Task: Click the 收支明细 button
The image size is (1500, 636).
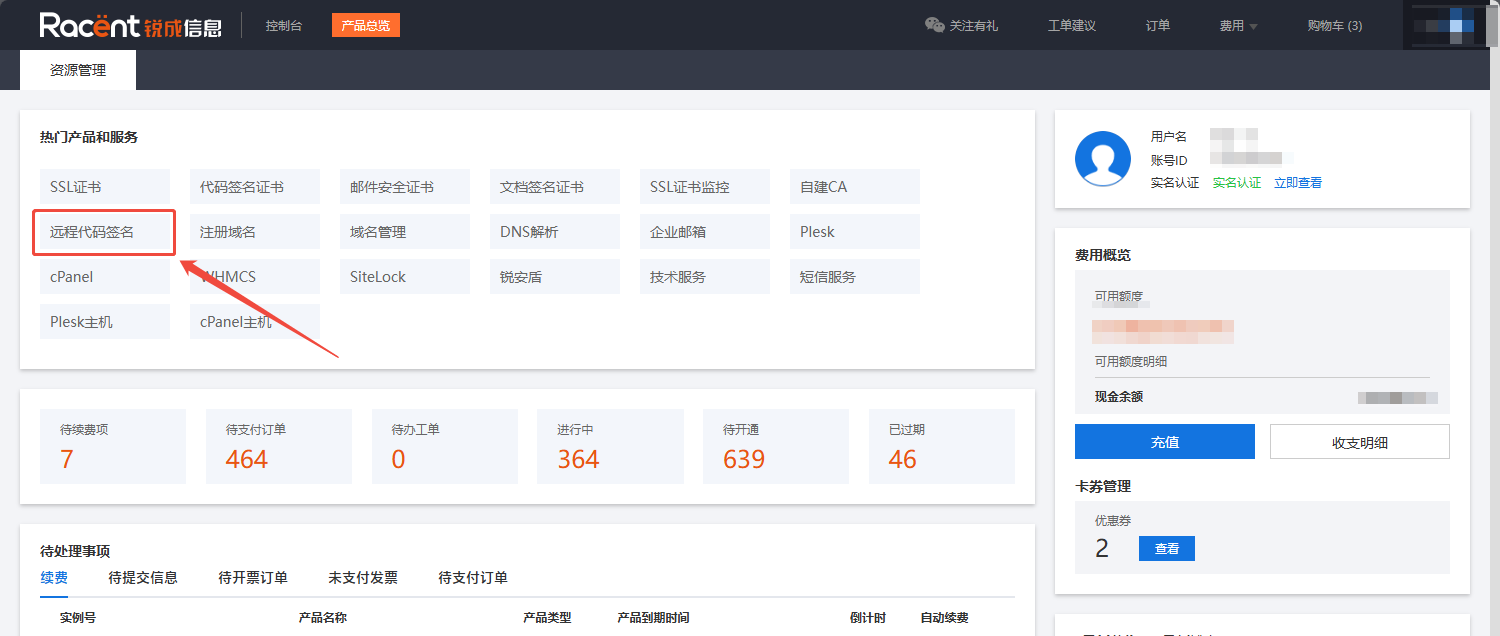Action: (x=1359, y=441)
